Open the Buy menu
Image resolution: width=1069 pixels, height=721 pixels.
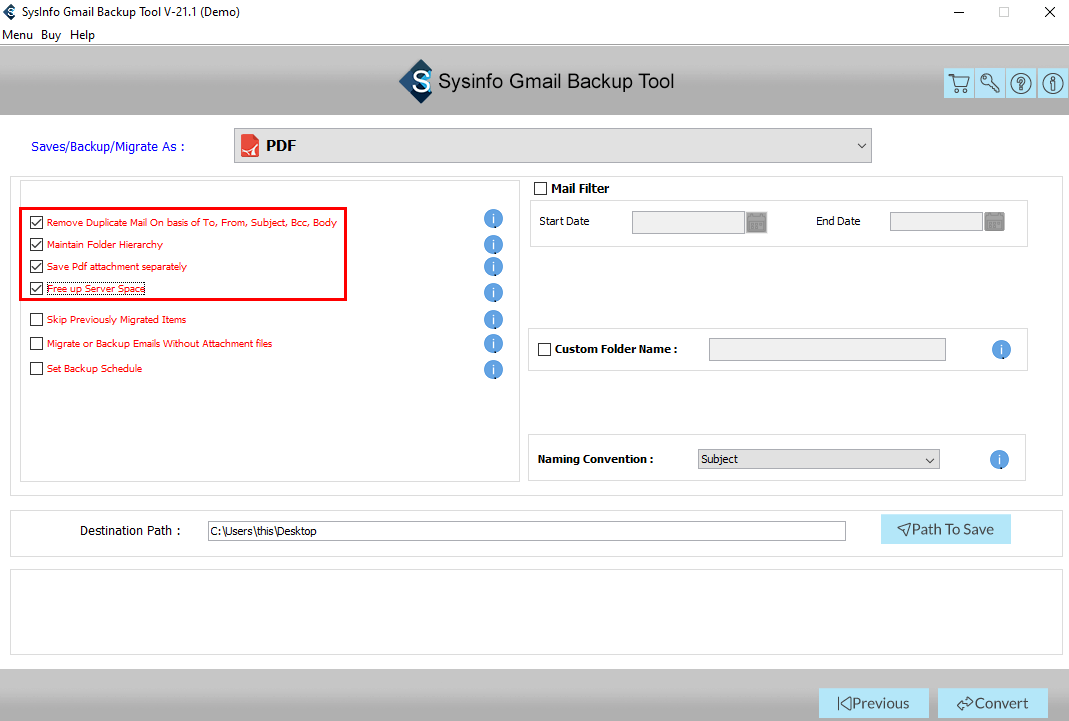coord(51,35)
